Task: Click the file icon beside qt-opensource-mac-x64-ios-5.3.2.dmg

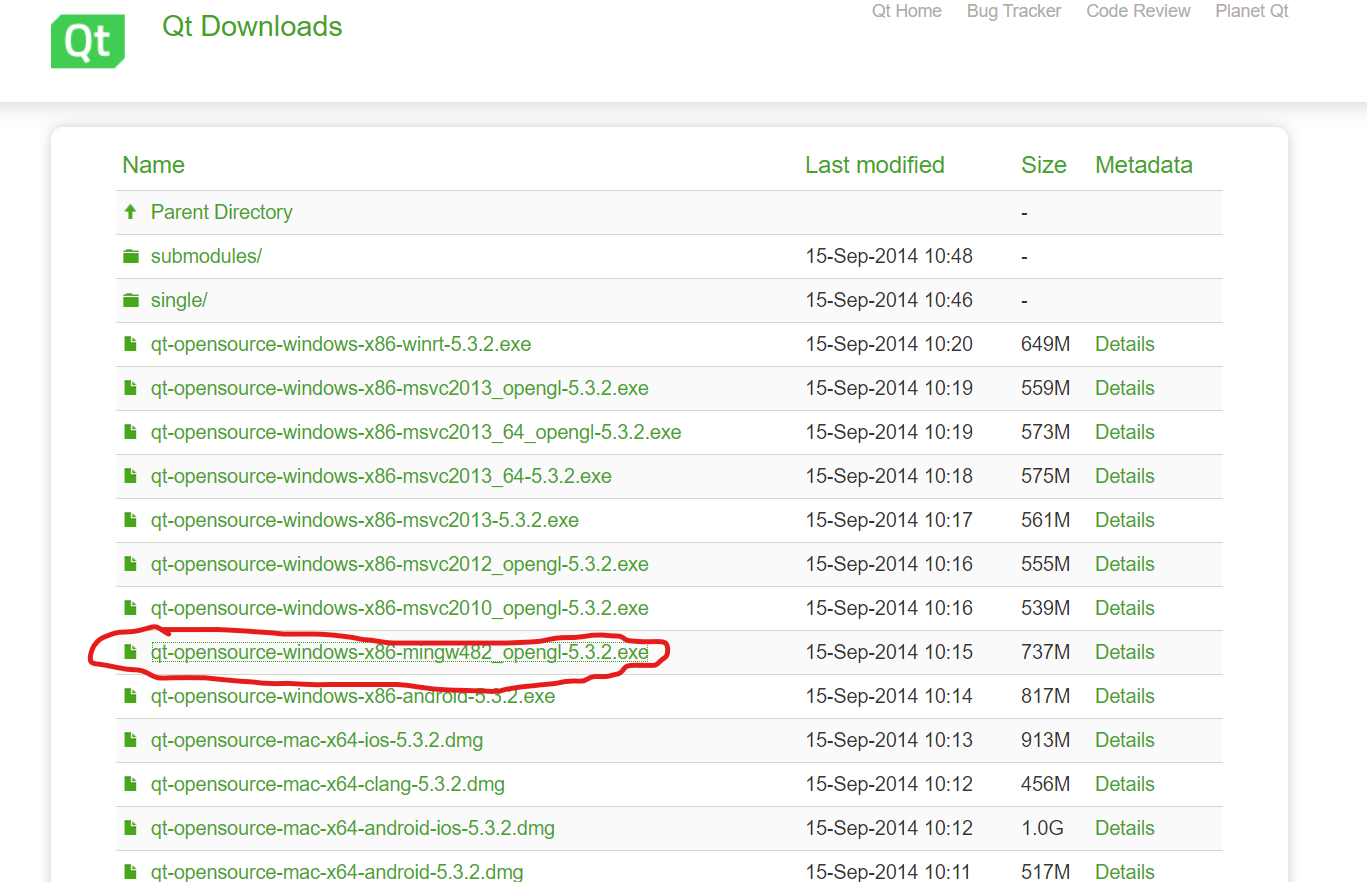Action: coord(131,740)
